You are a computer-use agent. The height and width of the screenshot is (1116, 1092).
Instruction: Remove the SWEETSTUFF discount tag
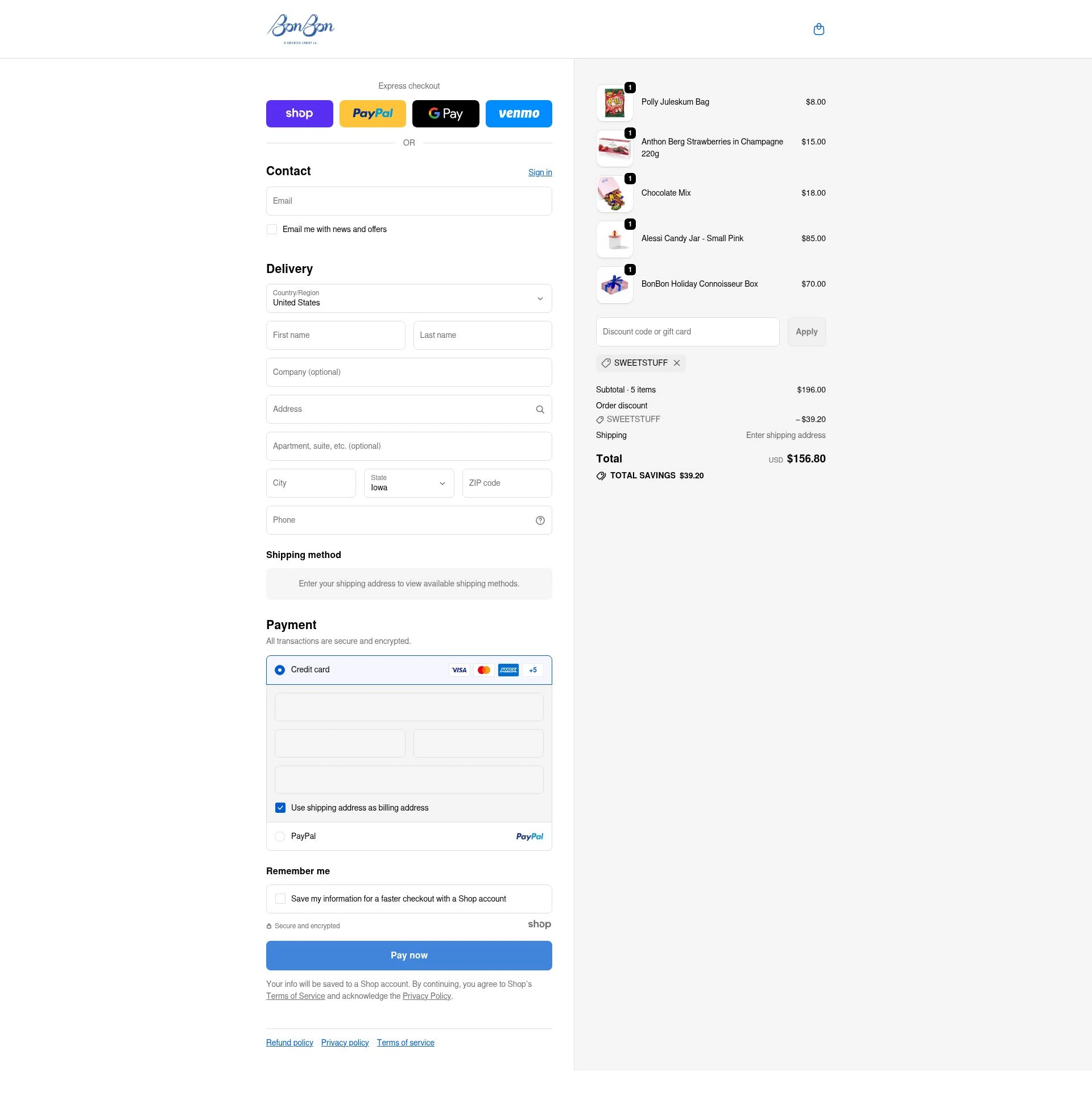click(677, 363)
